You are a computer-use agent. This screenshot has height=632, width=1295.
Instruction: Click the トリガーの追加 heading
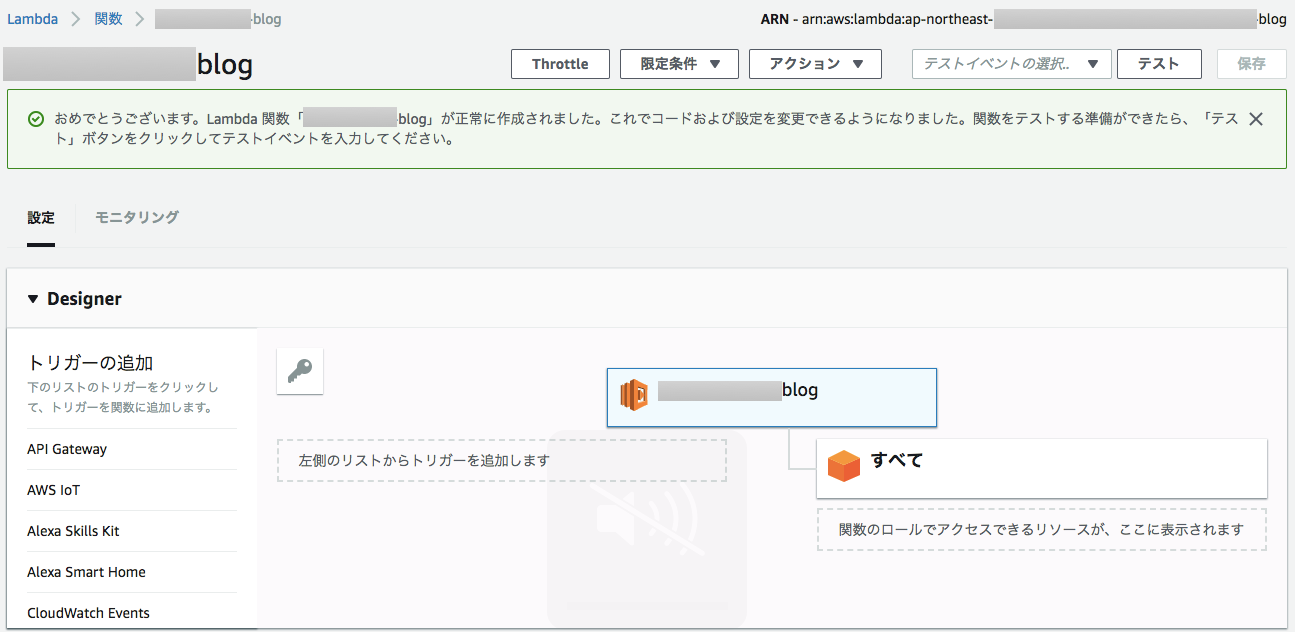[x=90, y=362]
